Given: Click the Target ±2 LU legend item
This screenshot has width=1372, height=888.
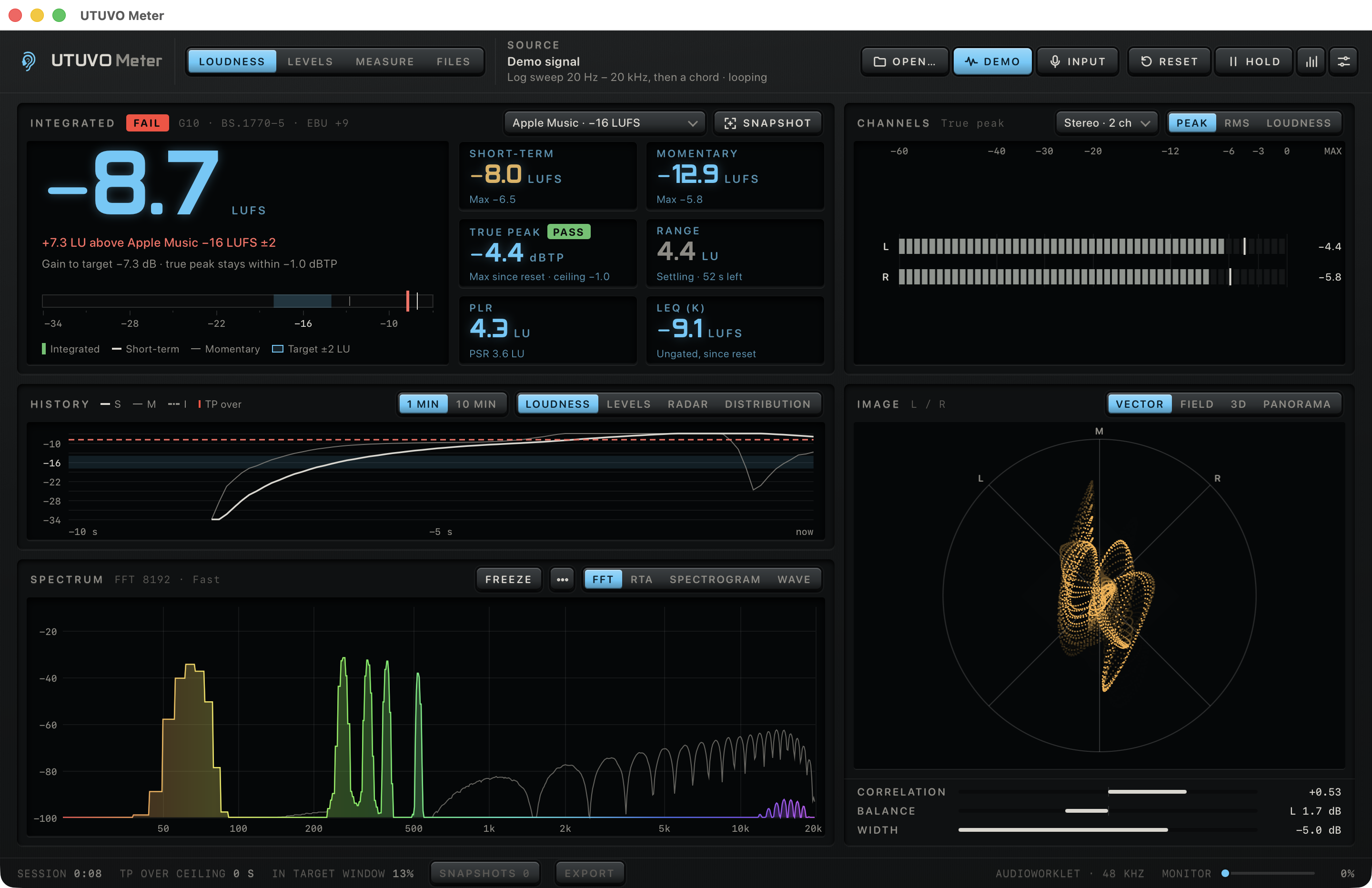Looking at the screenshot, I should tap(311, 349).
